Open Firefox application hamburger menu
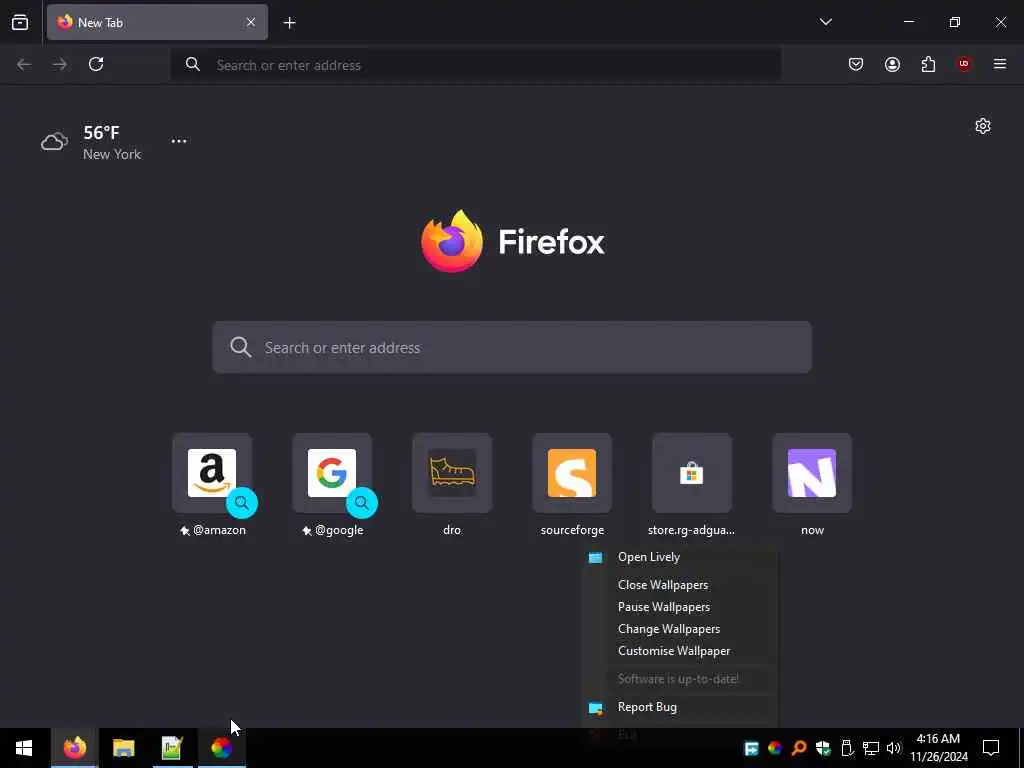Image resolution: width=1024 pixels, height=768 pixels. (1000, 64)
